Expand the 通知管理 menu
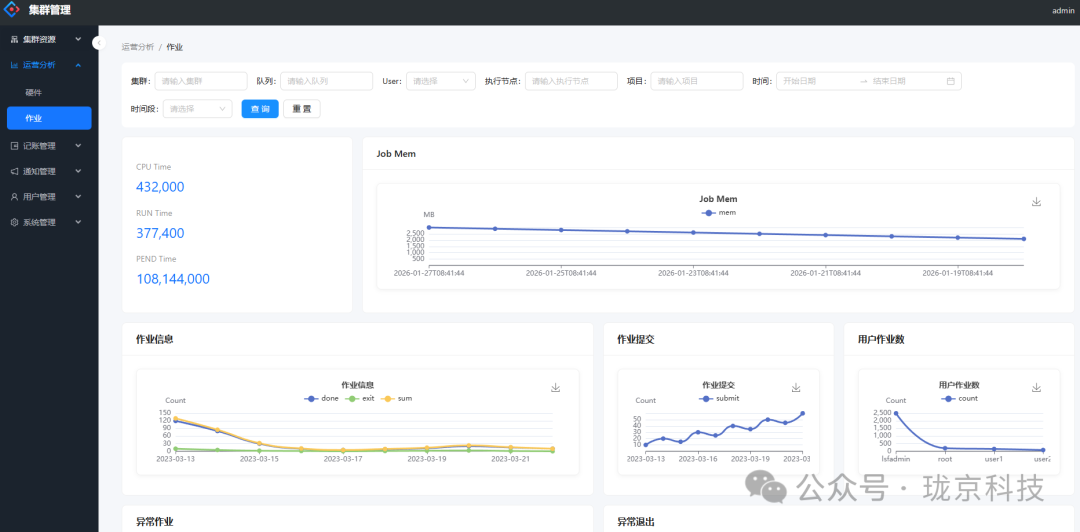 pos(78,171)
